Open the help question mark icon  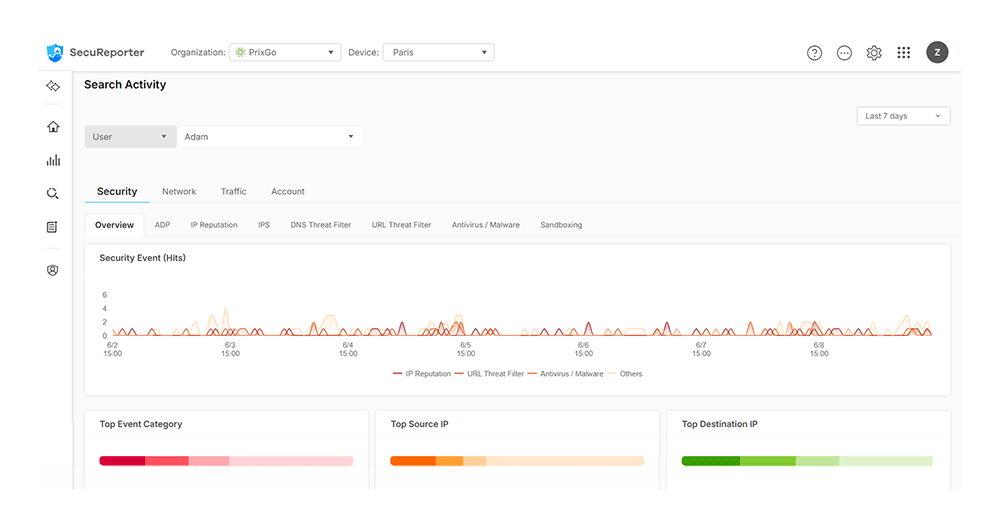click(x=814, y=53)
